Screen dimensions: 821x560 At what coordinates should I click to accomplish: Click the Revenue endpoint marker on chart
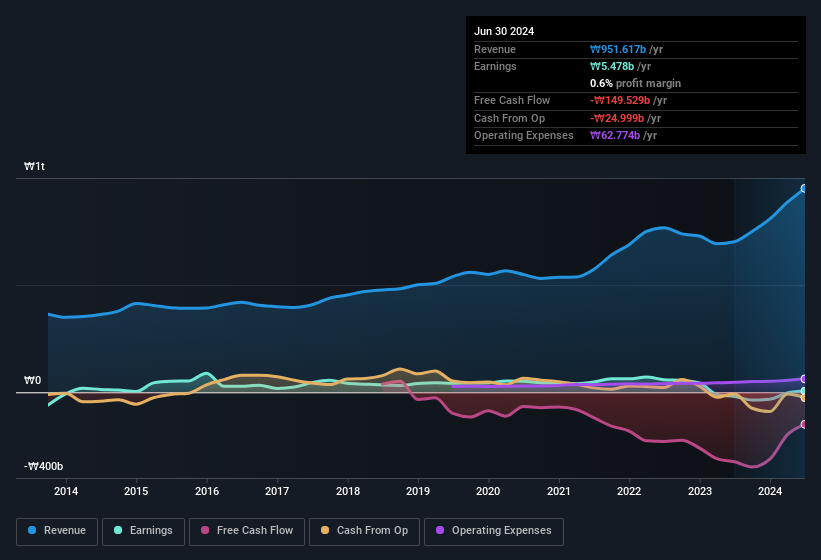tap(804, 188)
